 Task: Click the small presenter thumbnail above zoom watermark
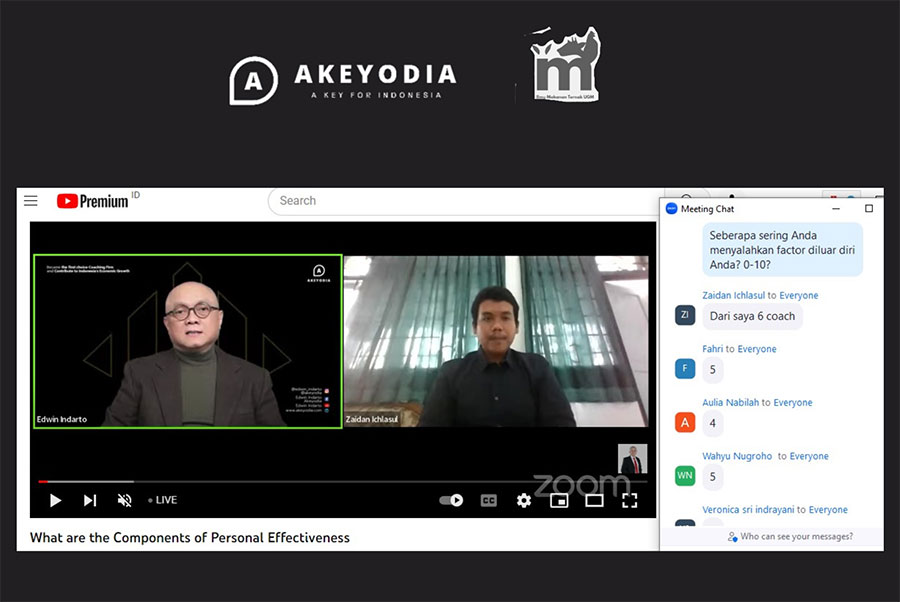click(x=632, y=459)
